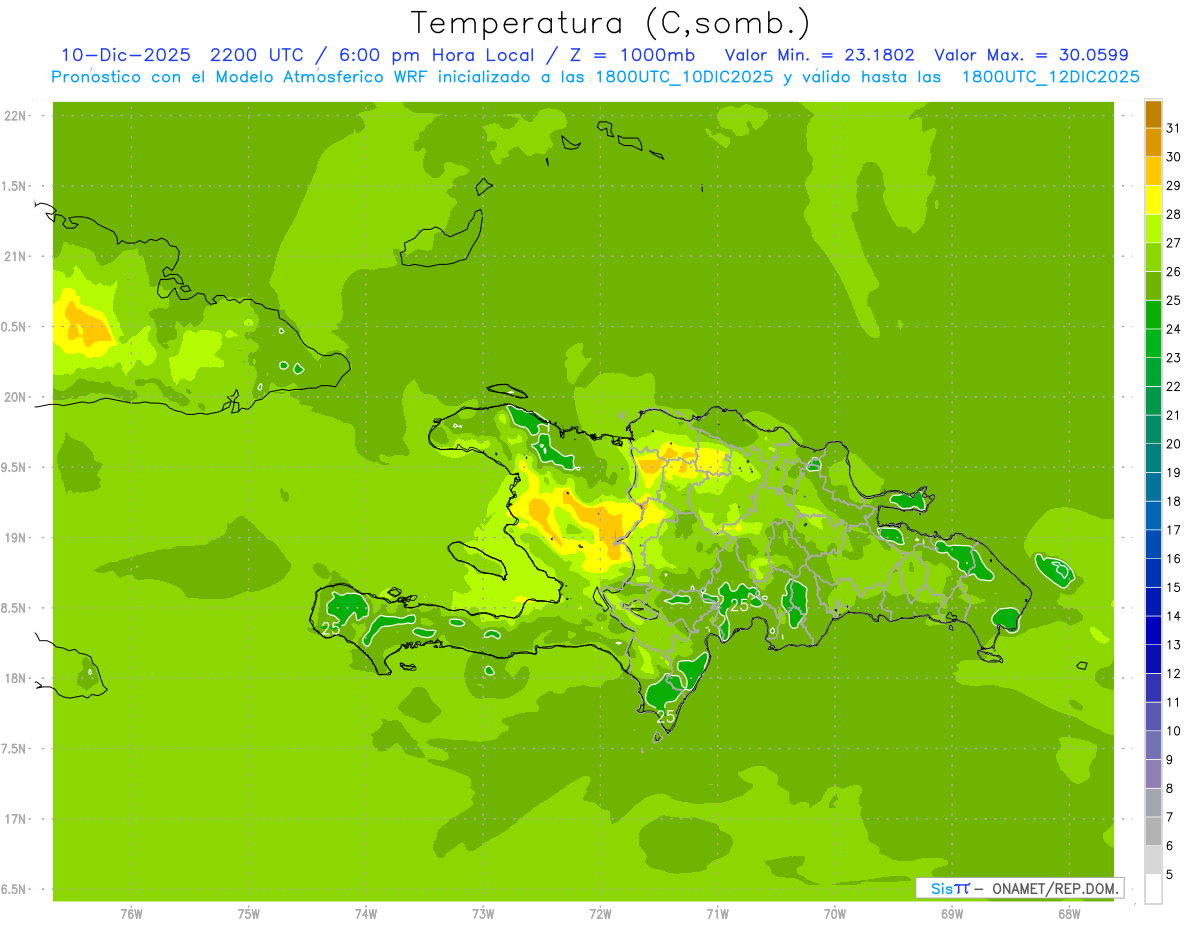Click the dark blue legend swatch between 12 and 13

pyautogui.click(x=1153, y=660)
